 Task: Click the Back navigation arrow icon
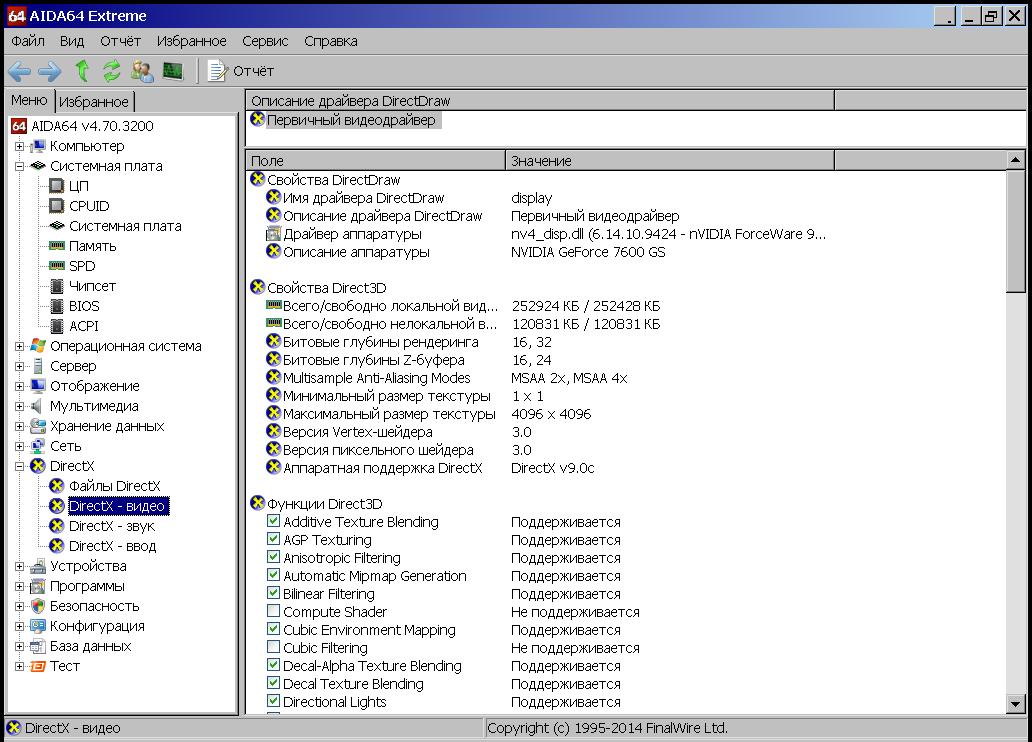click(x=19, y=71)
